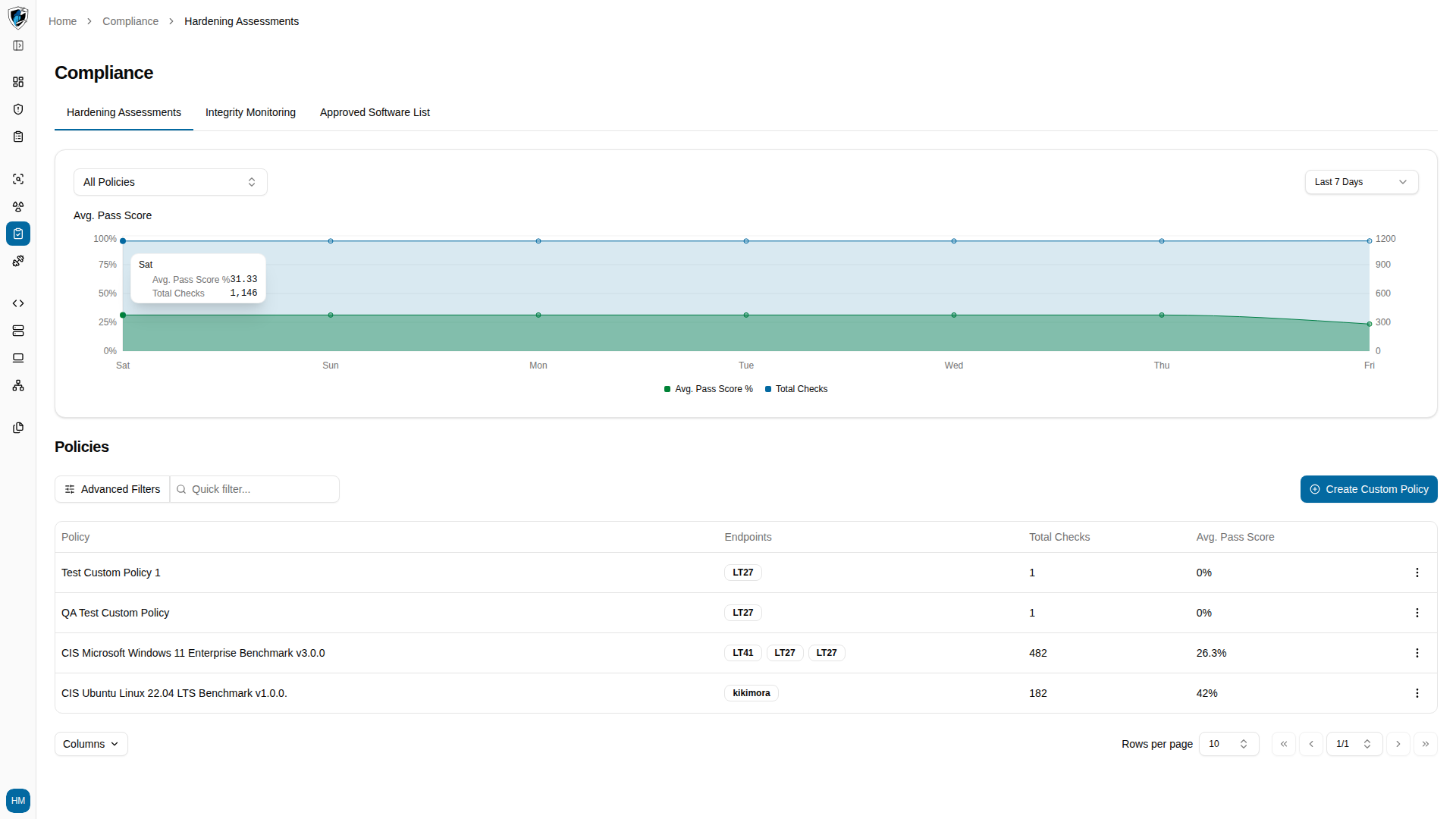Open CIS Microsoft Windows 11 Enterprise Benchmark policy
Image resolution: width=1456 pixels, height=819 pixels.
[x=193, y=653]
